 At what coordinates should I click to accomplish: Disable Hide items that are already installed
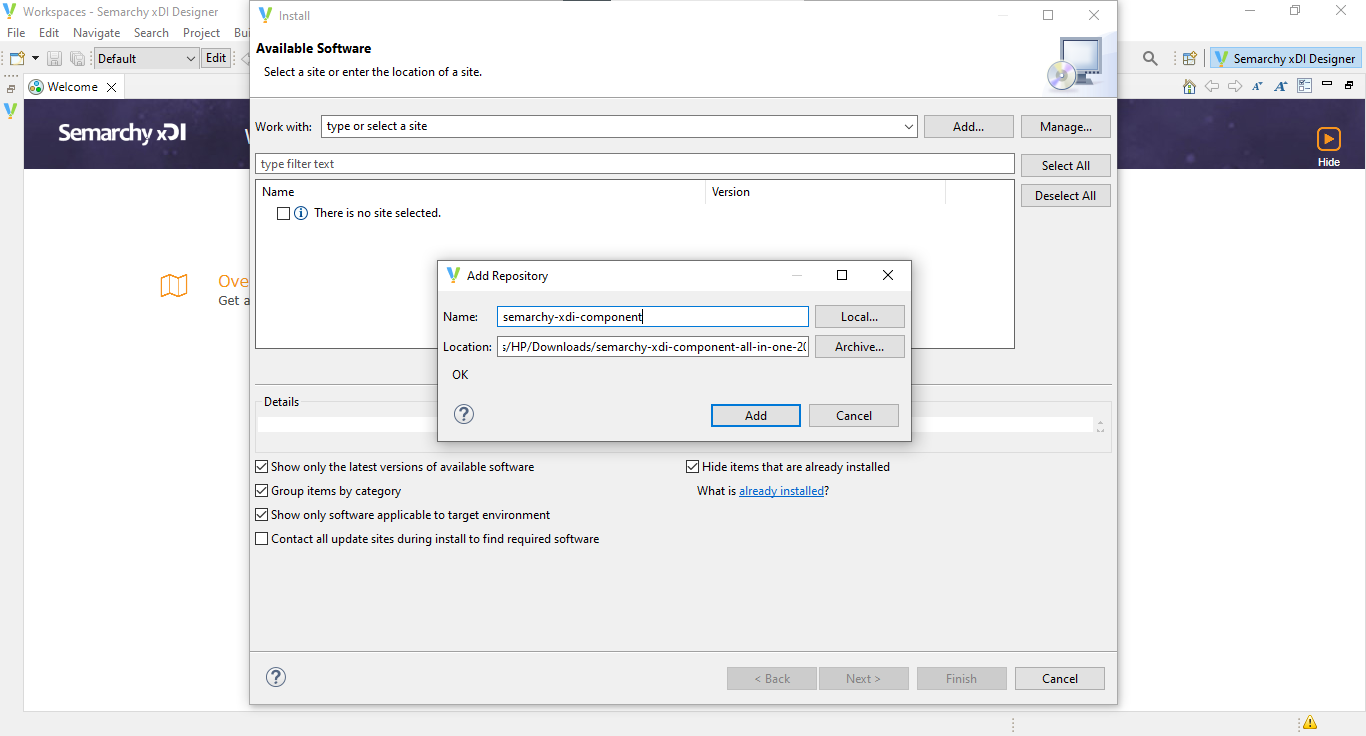click(692, 466)
